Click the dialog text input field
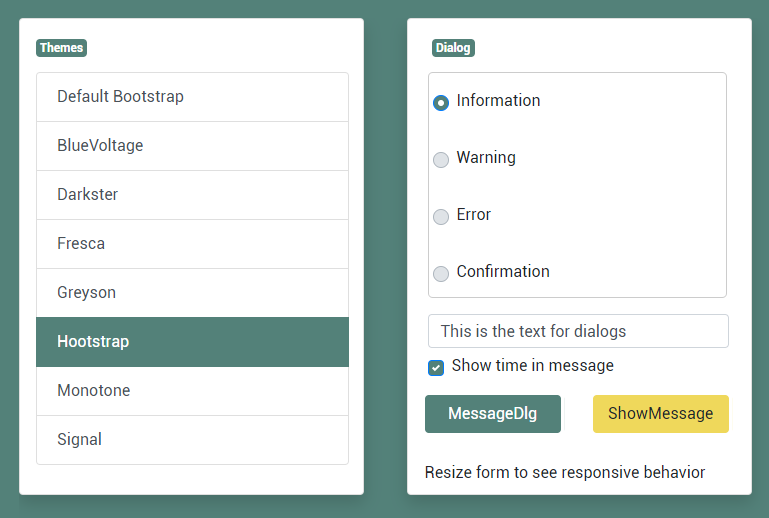 (578, 331)
